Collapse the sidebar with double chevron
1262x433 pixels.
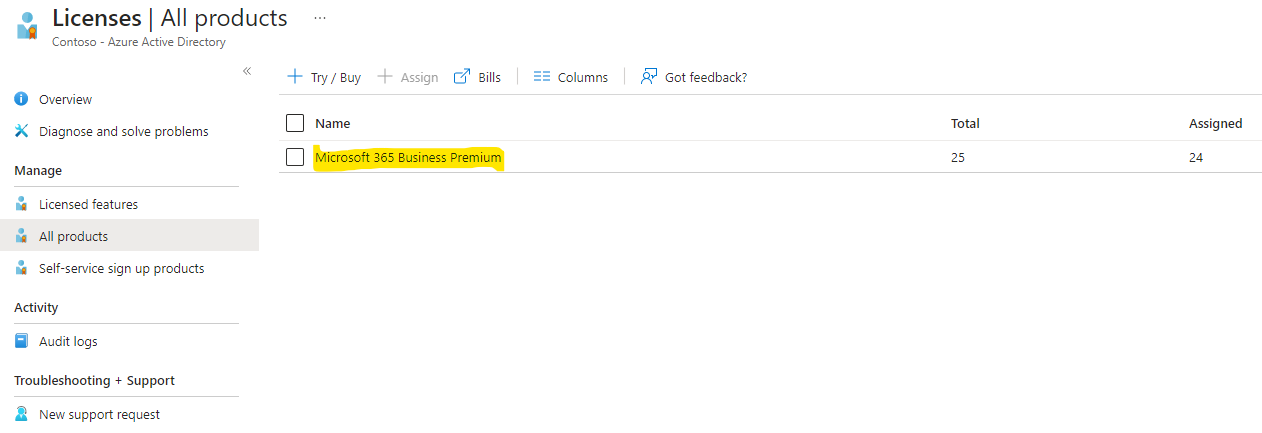[x=247, y=71]
